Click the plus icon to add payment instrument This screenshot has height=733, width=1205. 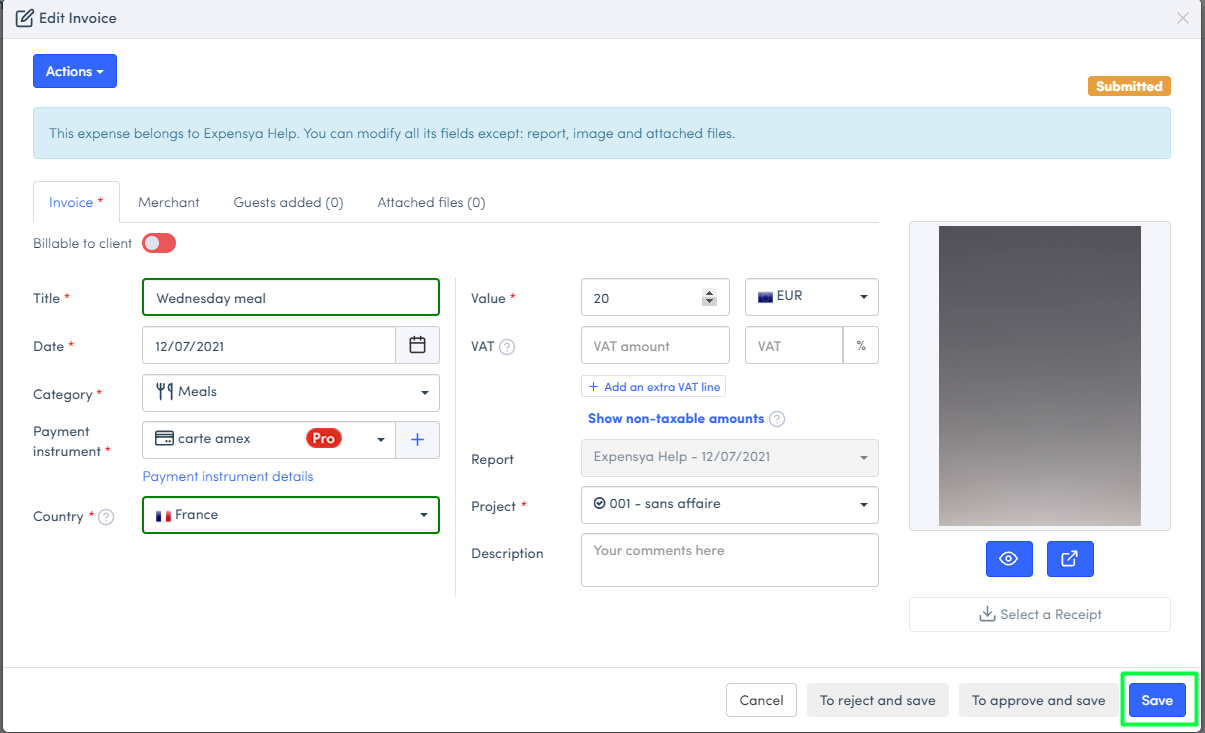coord(418,439)
